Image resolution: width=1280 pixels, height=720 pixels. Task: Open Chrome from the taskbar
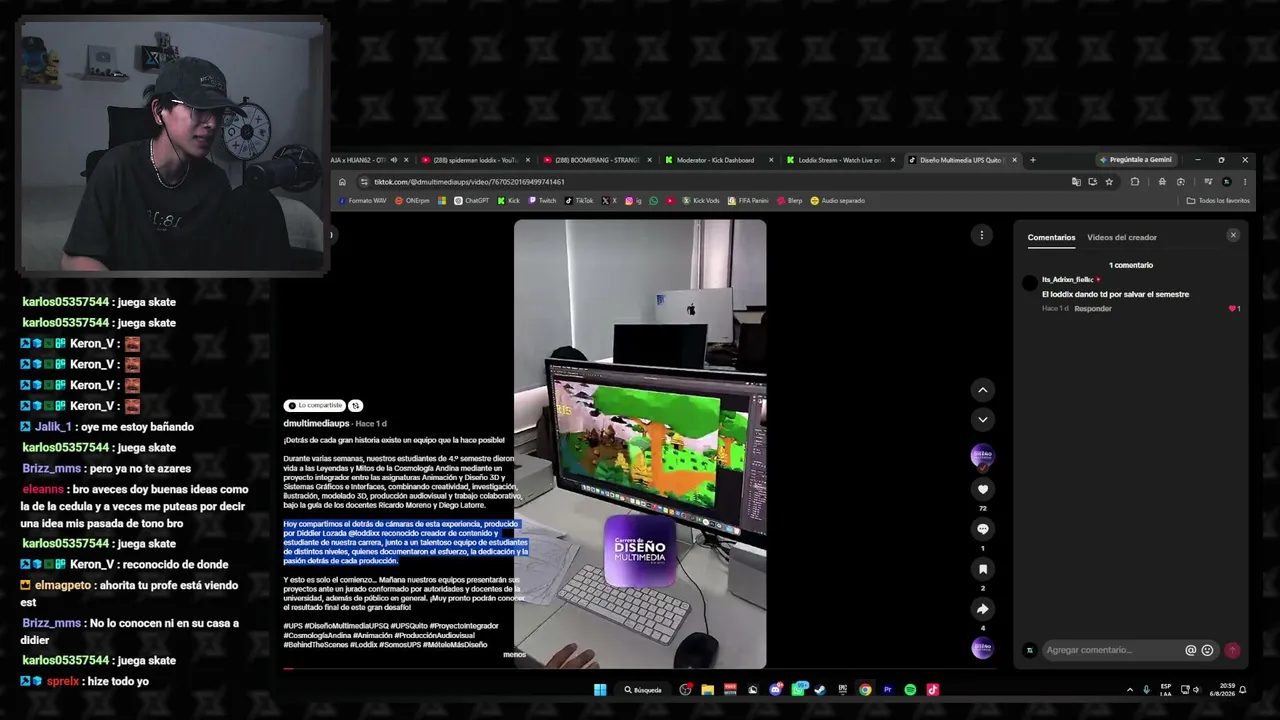click(x=865, y=689)
